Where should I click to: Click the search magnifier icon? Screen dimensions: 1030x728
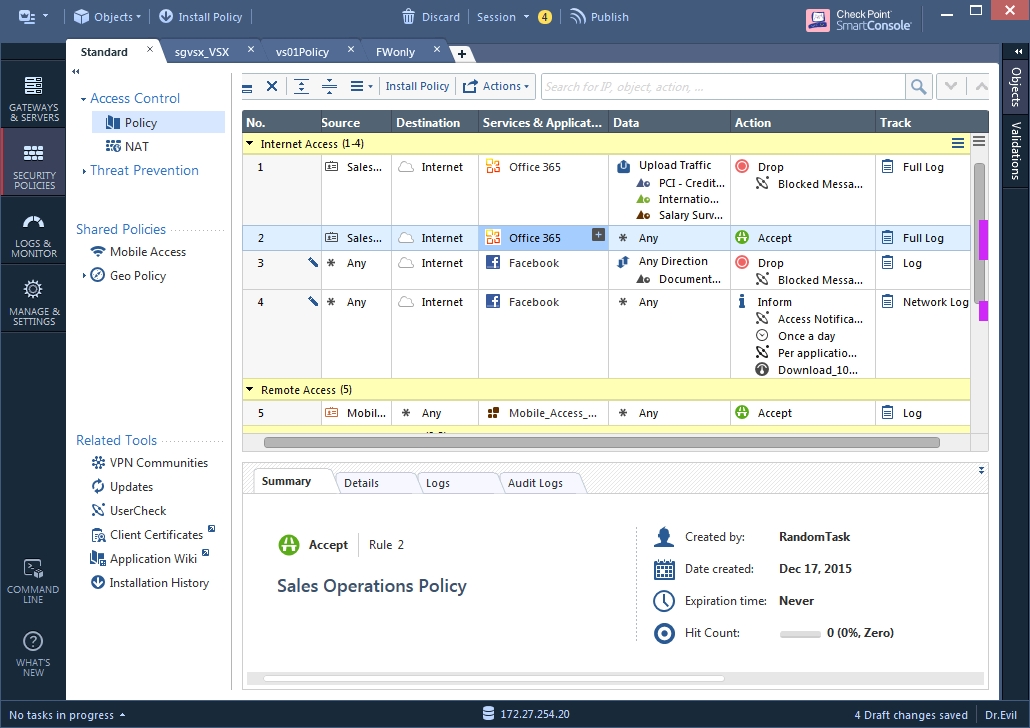point(918,87)
